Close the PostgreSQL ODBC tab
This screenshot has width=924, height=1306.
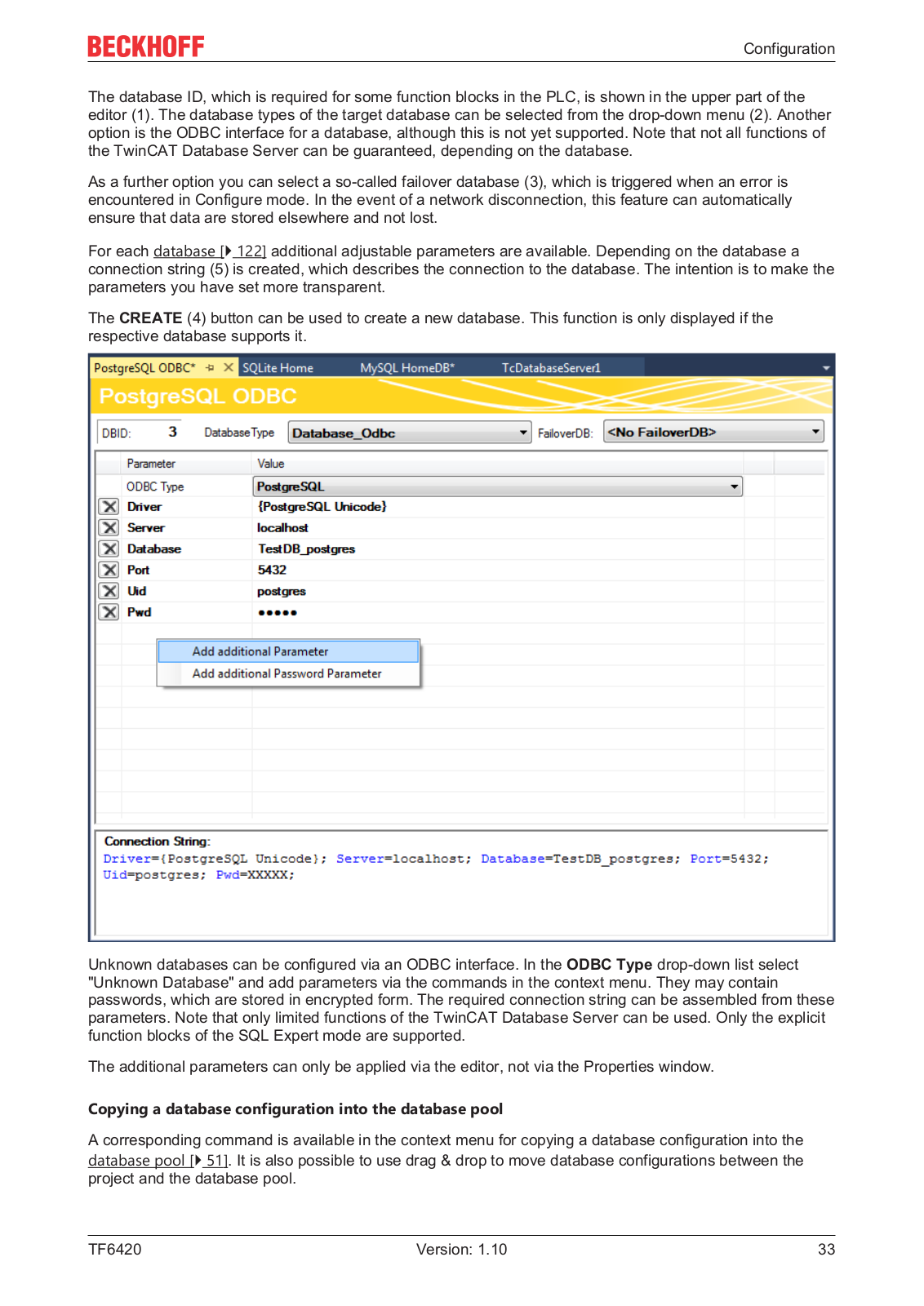pos(229,367)
